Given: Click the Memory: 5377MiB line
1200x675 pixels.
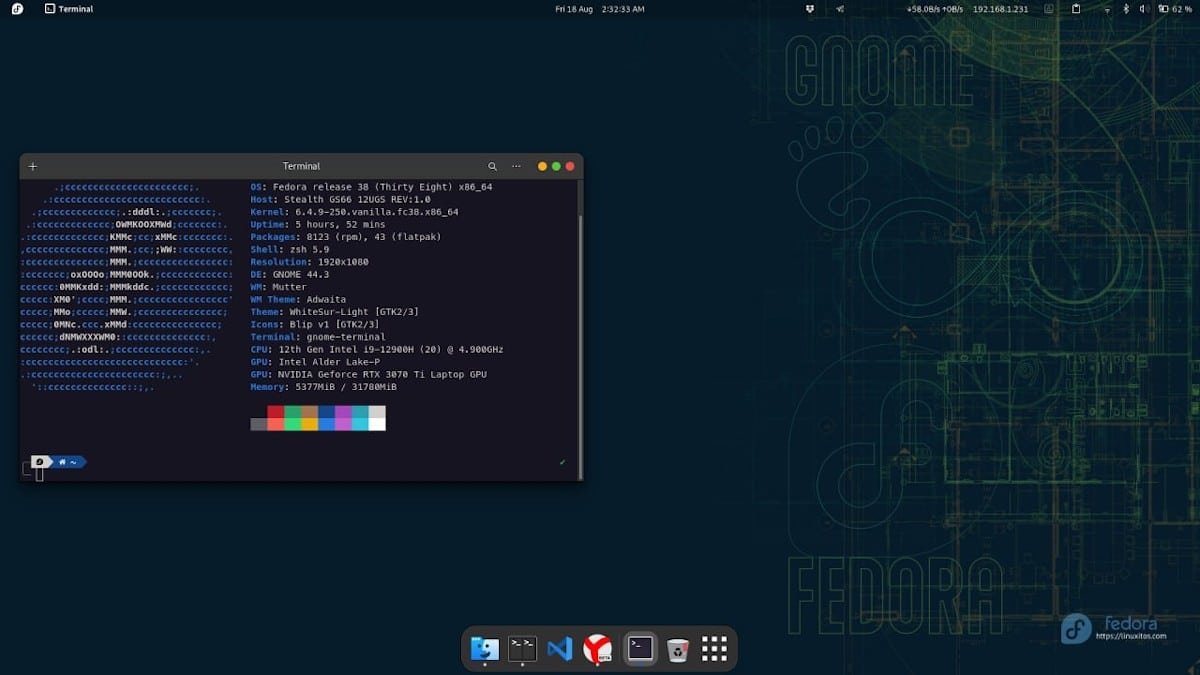Looking at the screenshot, I should [323, 387].
